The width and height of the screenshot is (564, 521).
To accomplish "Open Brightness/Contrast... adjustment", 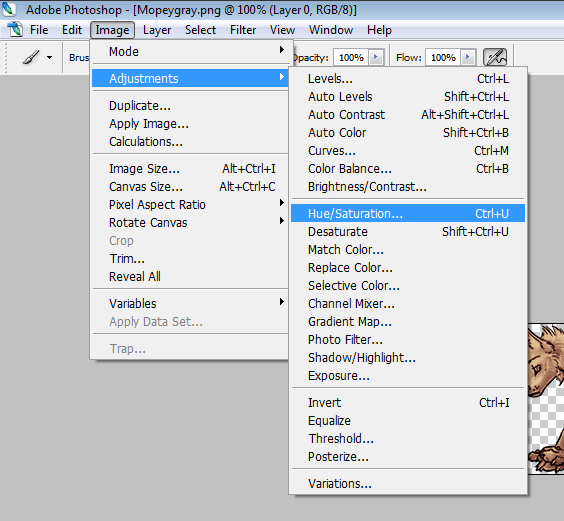I will click(408, 186).
